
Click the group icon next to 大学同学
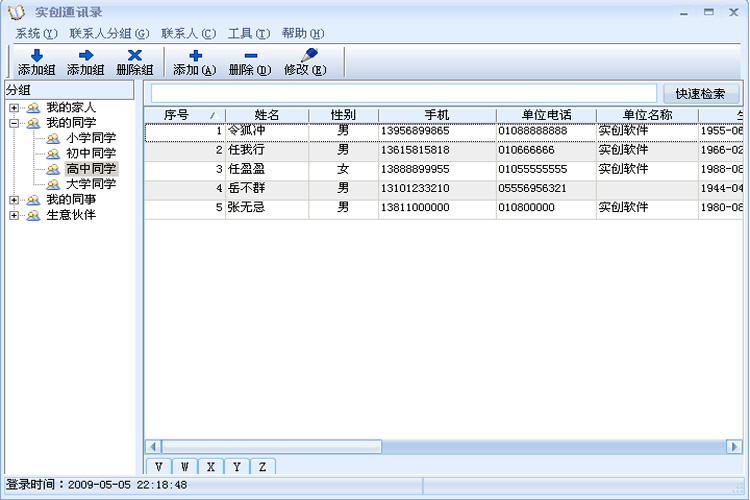pos(53,185)
